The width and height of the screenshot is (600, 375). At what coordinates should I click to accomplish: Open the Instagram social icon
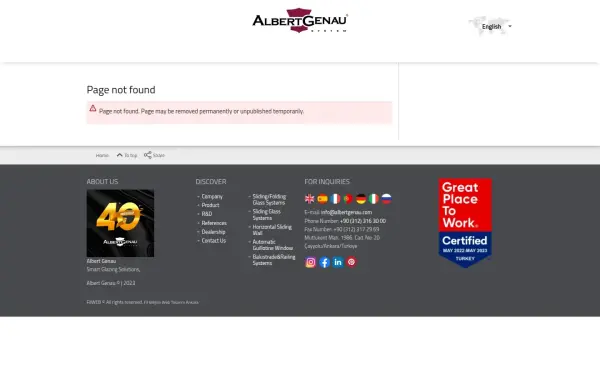(x=311, y=262)
